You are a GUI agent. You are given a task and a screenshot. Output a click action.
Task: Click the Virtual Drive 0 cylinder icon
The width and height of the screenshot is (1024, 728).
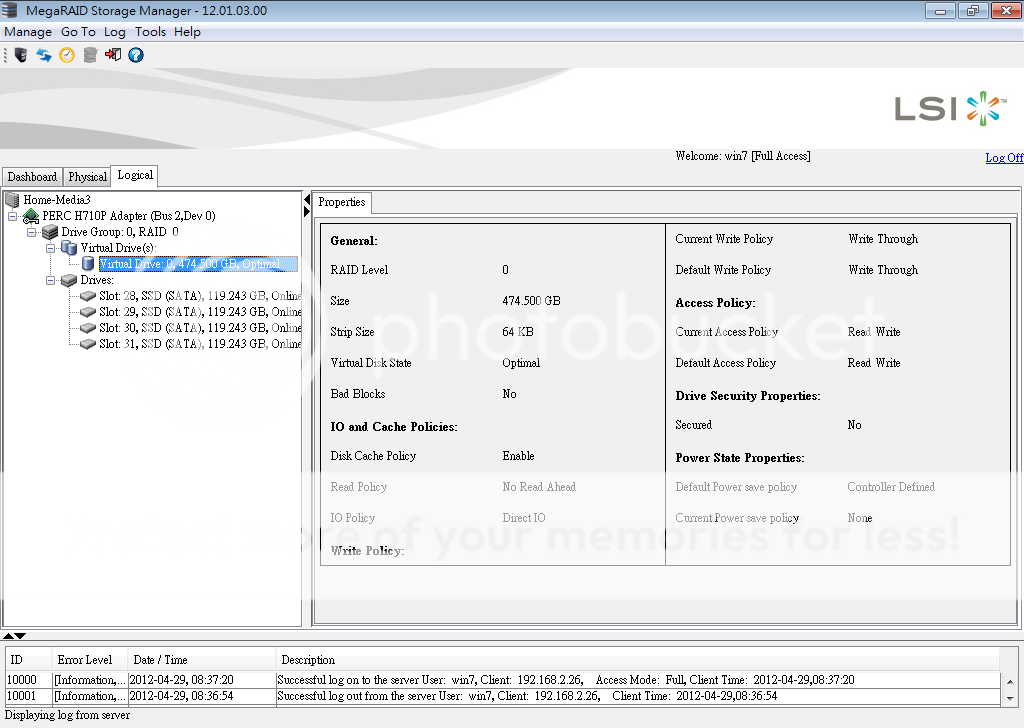pyautogui.click(x=88, y=264)
